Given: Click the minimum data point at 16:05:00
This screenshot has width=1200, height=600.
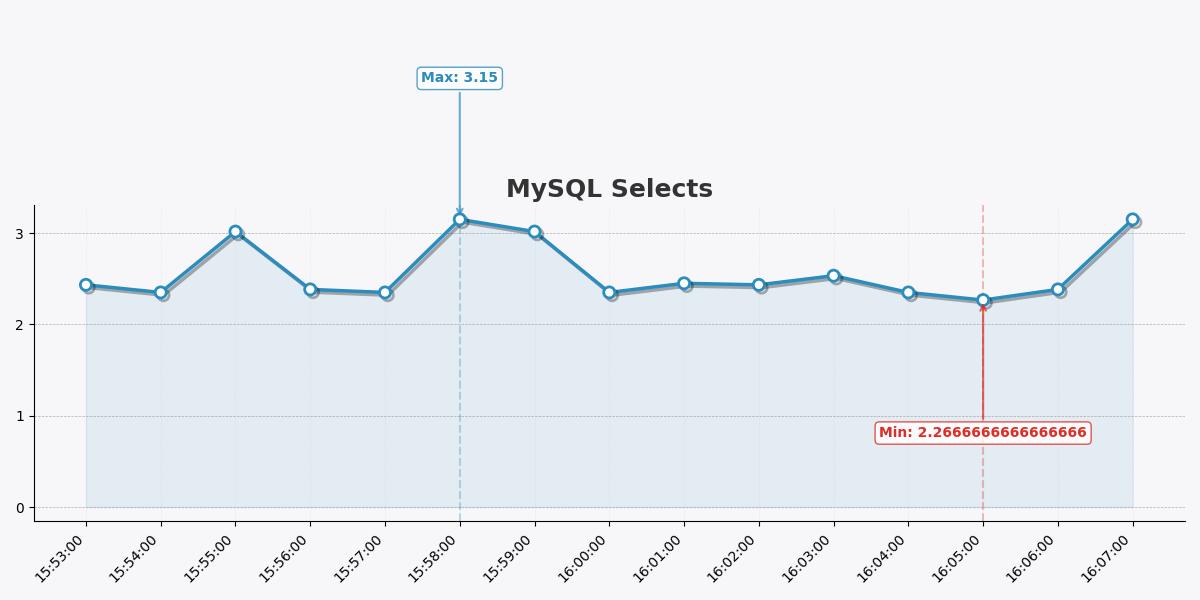Looking at the screenshot, I should click(983, 300).
